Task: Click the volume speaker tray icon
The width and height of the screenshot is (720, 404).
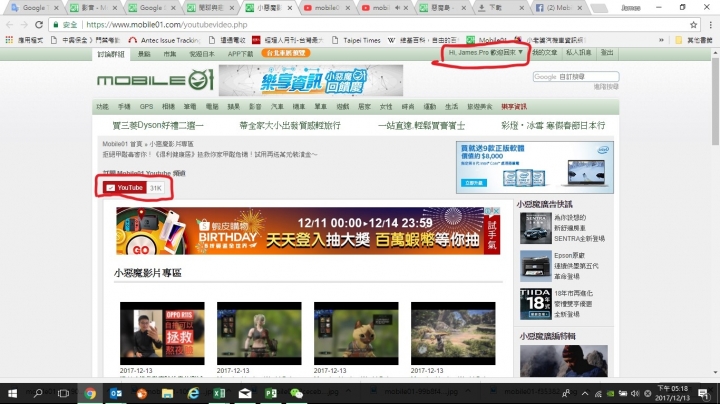Action: pos(635,393)
